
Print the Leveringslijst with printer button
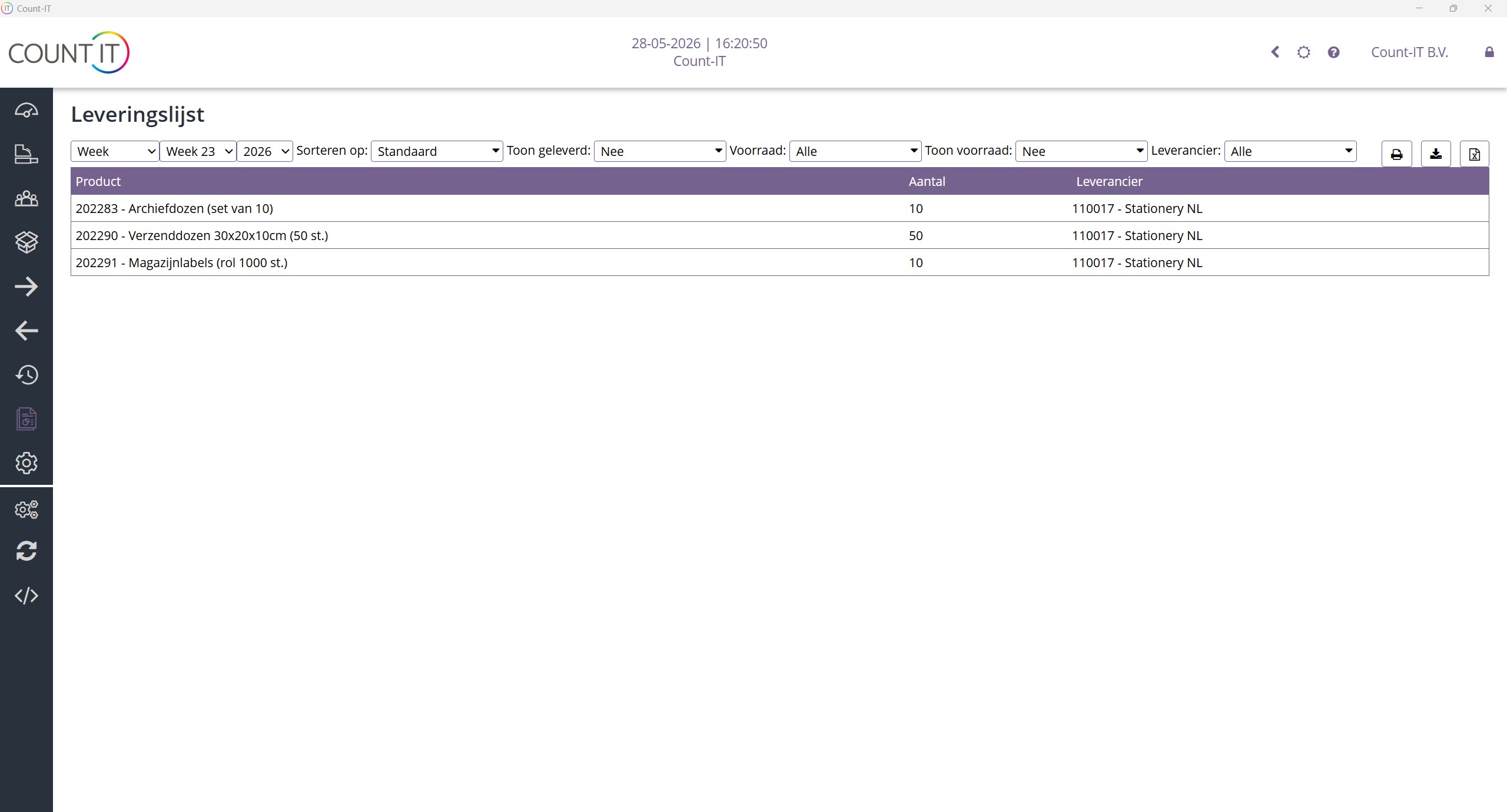[x=1396, y=154]
